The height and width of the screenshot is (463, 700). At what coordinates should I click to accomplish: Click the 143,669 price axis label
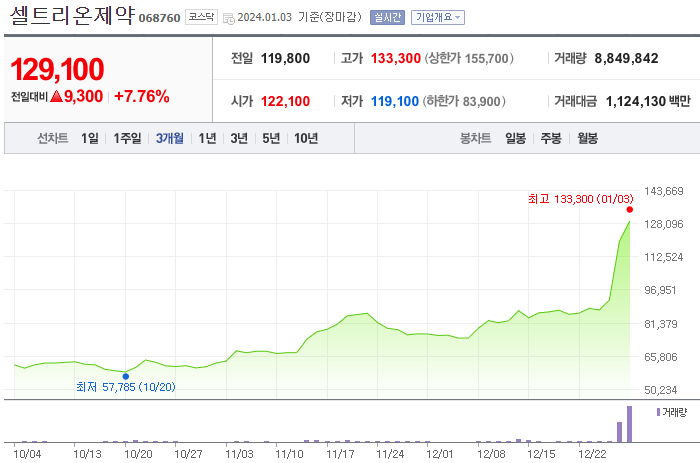[x=663, y=191]
